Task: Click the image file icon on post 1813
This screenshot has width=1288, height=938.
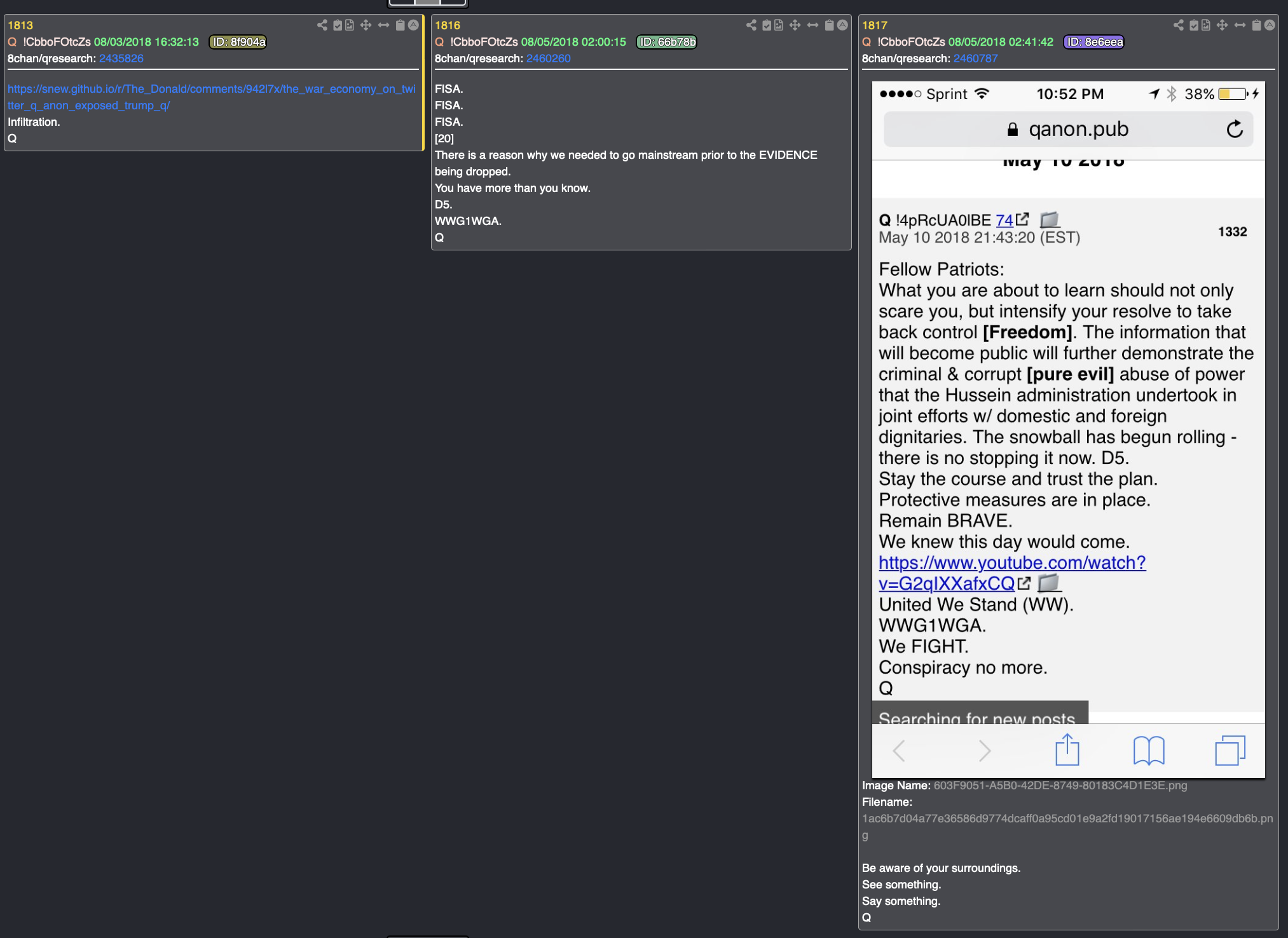Action: [350, 25]
